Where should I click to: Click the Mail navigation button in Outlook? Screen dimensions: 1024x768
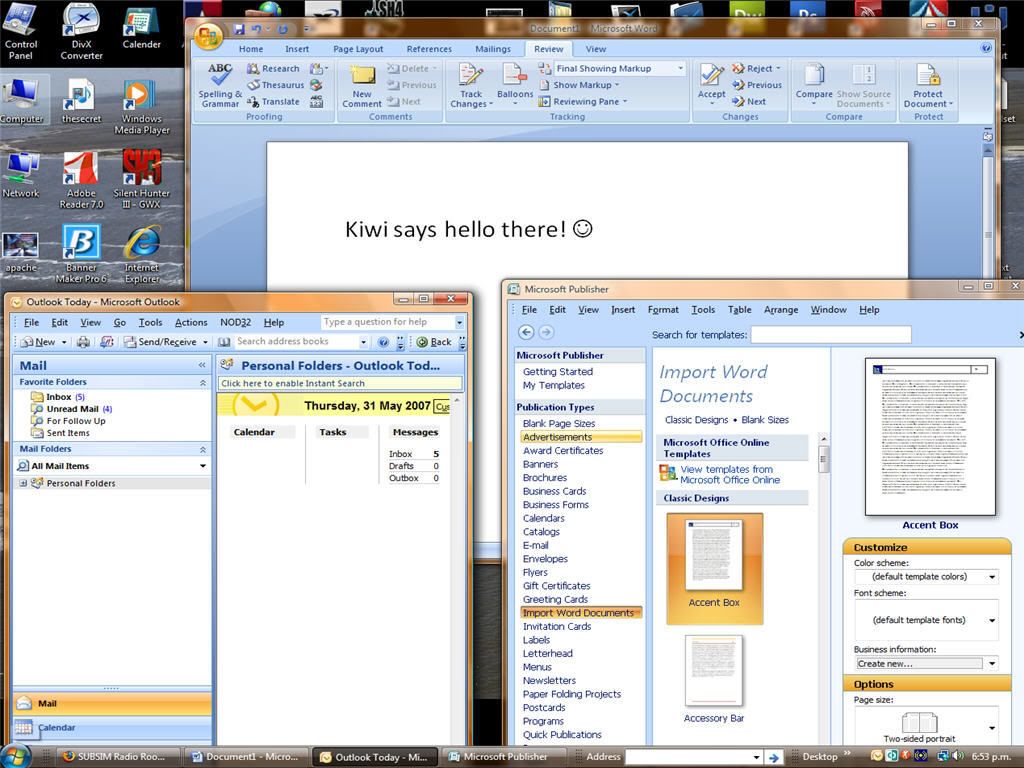tap(112, 703)
